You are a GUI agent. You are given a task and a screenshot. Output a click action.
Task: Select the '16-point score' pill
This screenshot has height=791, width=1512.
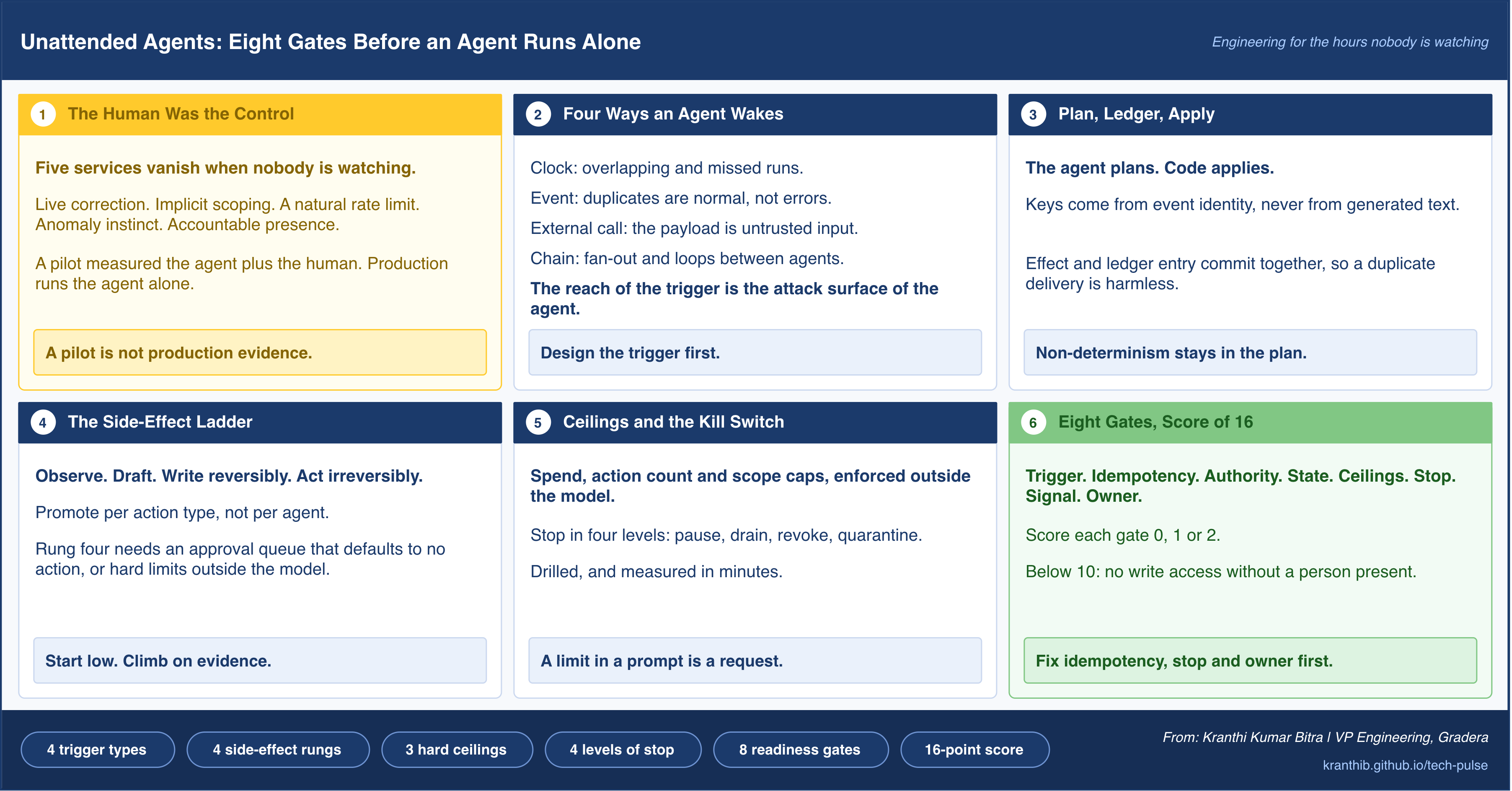(x=974, y=750)
